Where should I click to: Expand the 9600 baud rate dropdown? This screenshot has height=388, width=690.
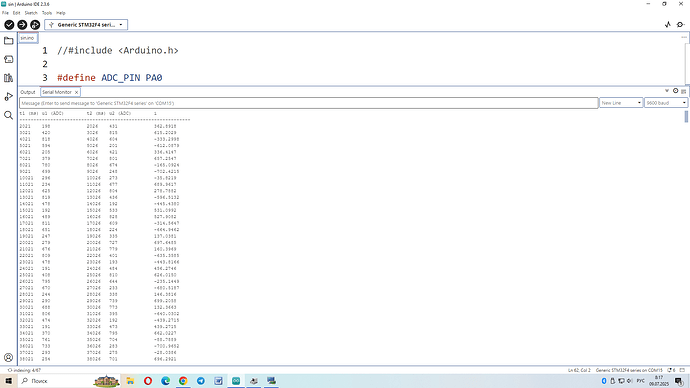pyautogui.click(x=666, y=103)
